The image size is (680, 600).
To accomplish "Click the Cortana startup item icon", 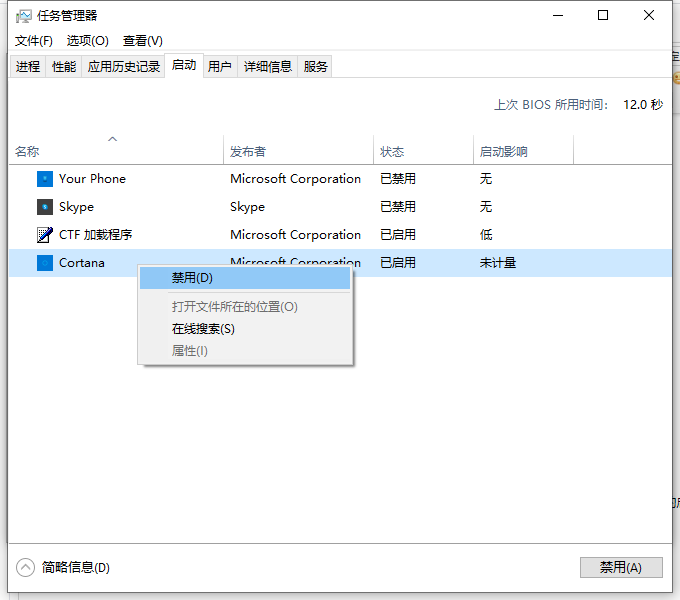I will coord(44,263).
